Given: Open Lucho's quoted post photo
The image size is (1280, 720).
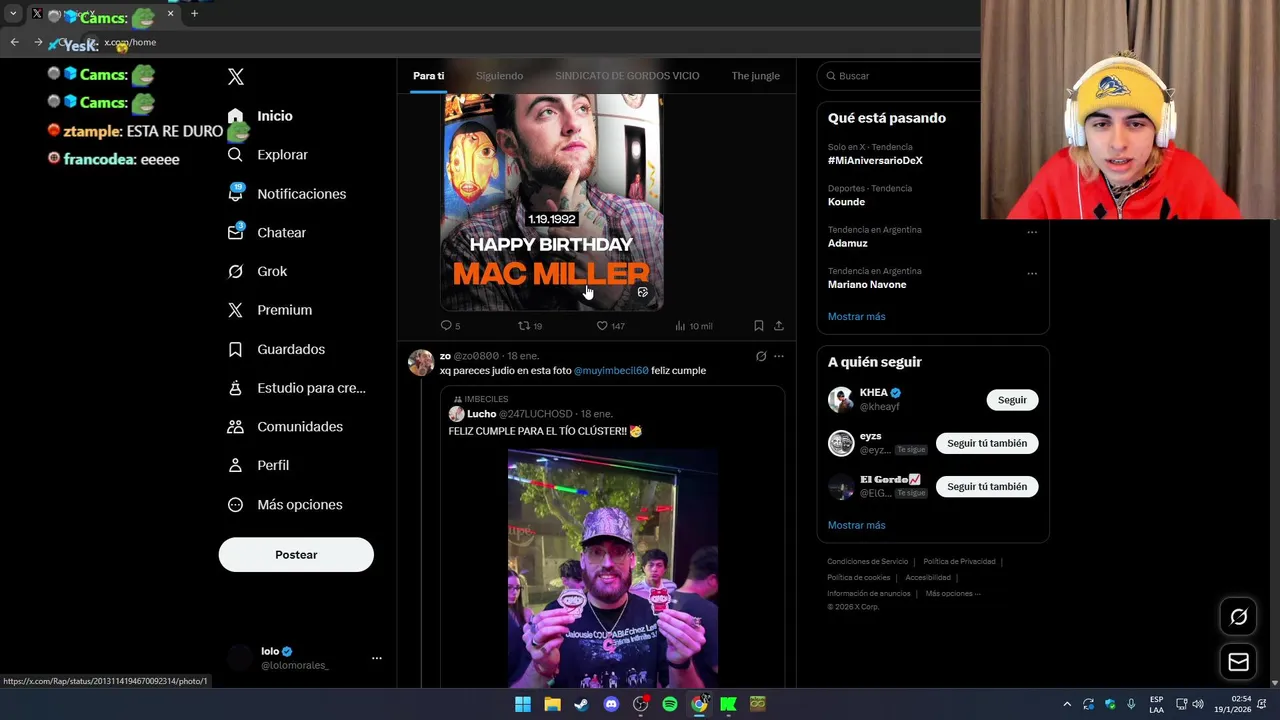Looking at the screenshot, I should click(x=612, y=568).
